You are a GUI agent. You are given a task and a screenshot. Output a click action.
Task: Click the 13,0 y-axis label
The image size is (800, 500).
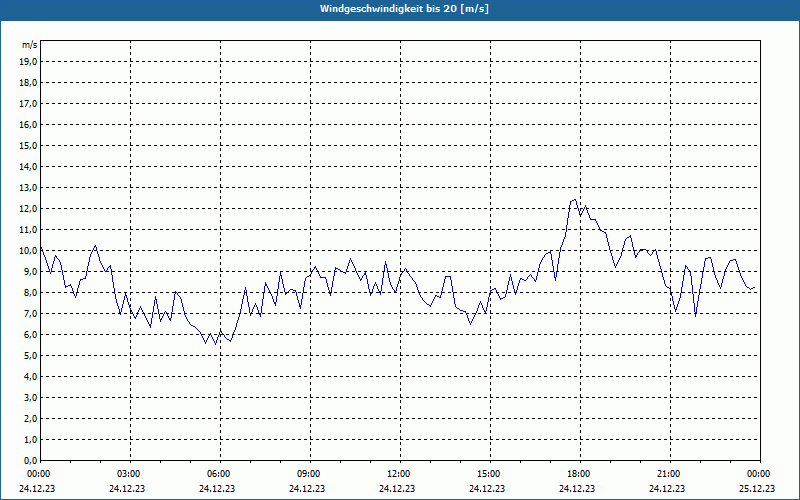[28, 188]
